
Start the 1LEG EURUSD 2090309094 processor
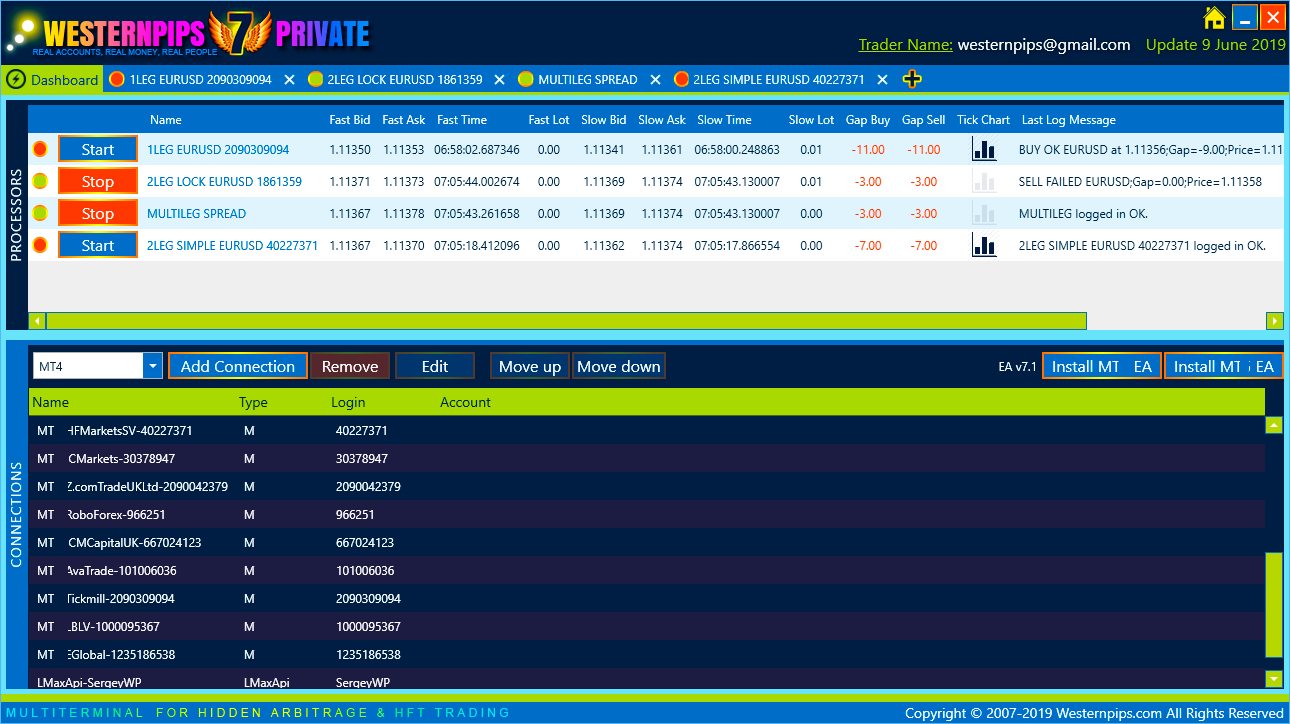pyautogui.click(x=98, y=149)
